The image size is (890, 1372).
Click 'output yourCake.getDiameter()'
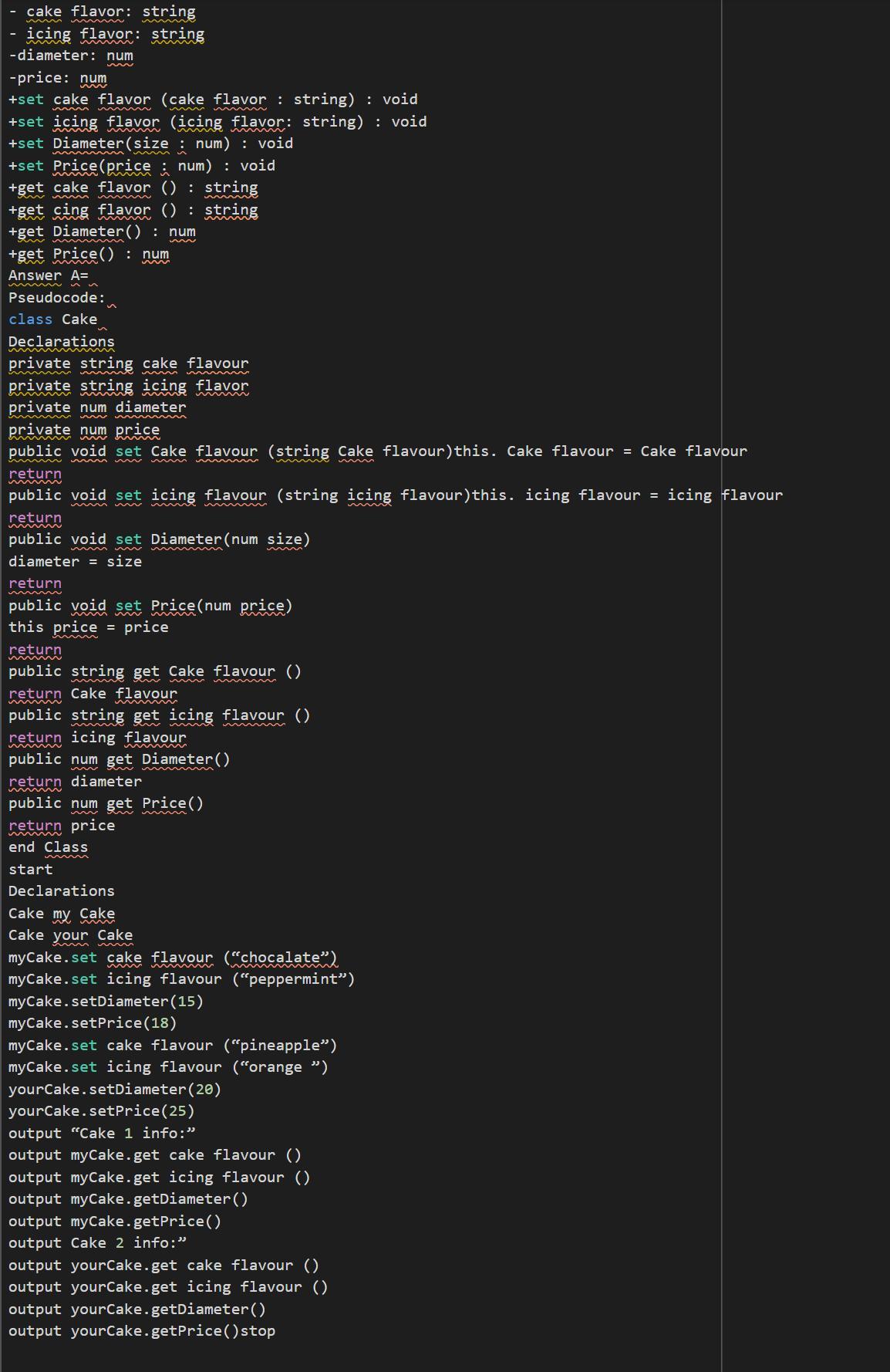click(137, 1309)
